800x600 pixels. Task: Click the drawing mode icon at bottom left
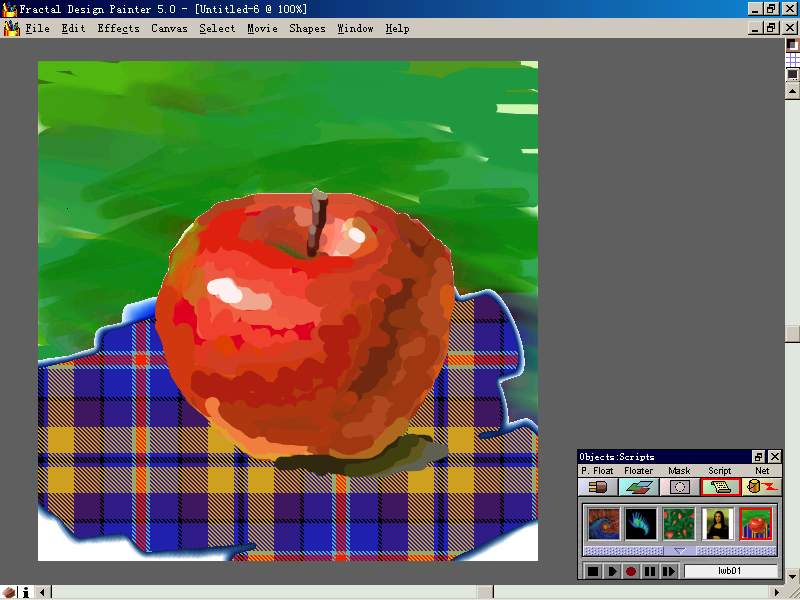(9, 592)
